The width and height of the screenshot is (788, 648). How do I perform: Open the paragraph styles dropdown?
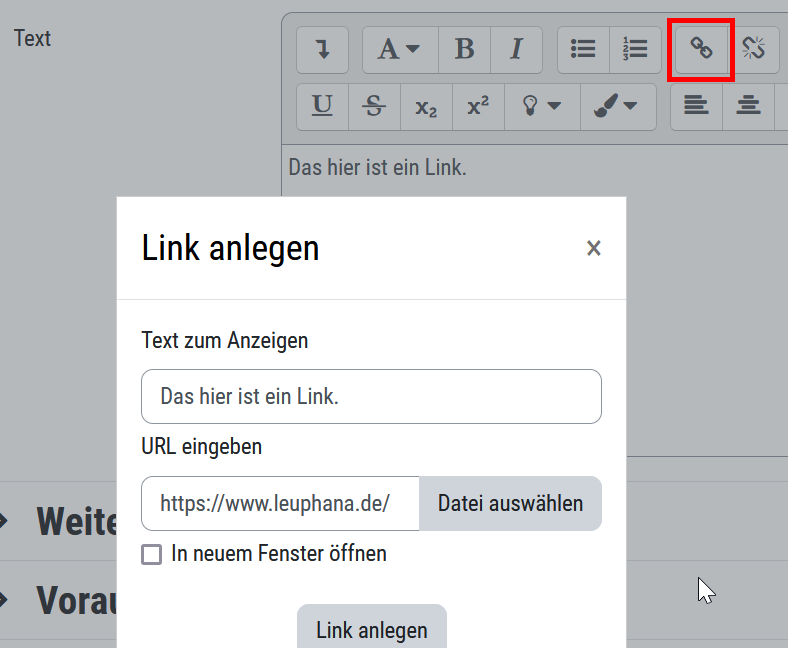399,50
